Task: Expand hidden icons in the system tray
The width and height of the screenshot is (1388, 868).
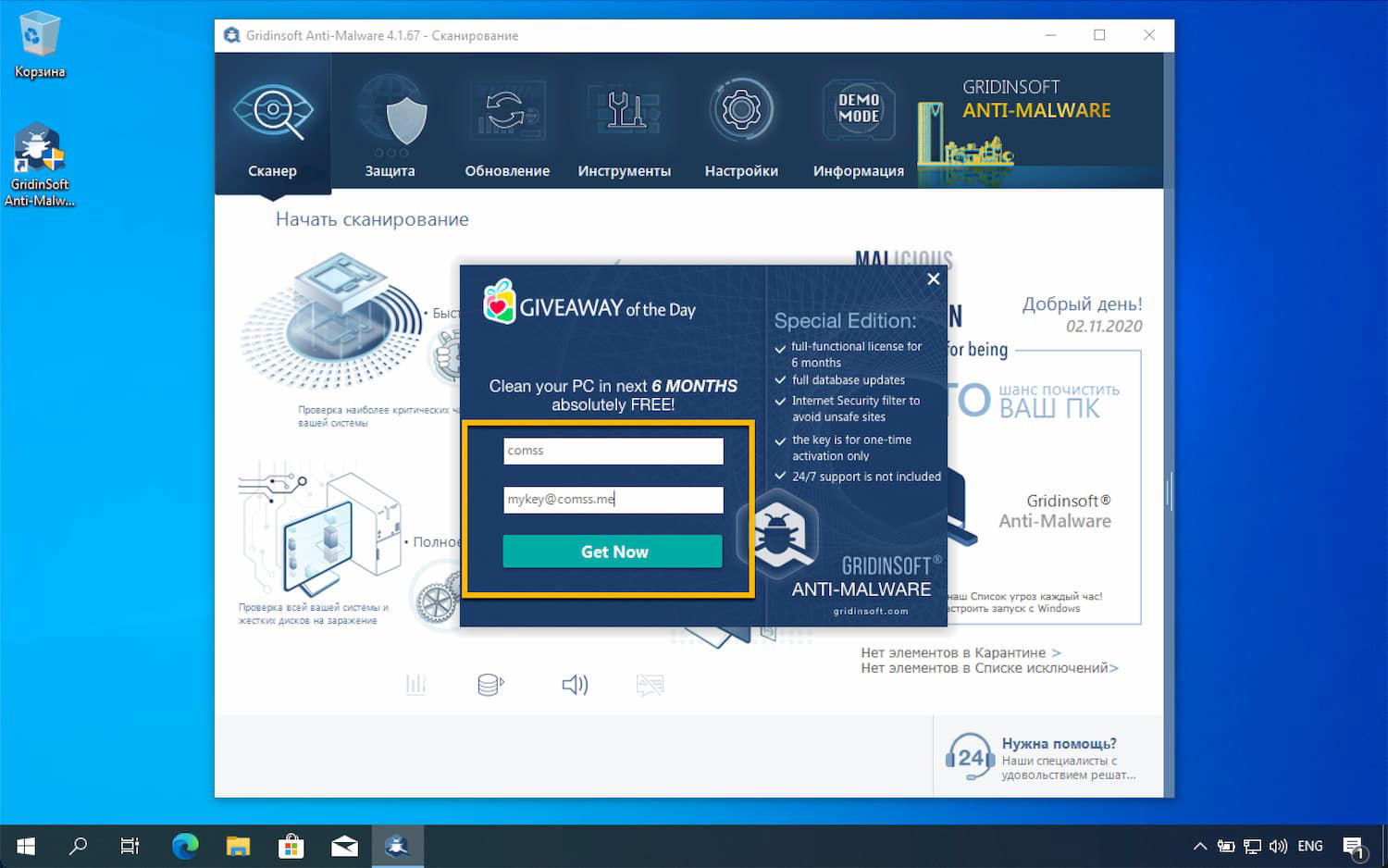Action: pyautogui.click(x=1199, y=845)
